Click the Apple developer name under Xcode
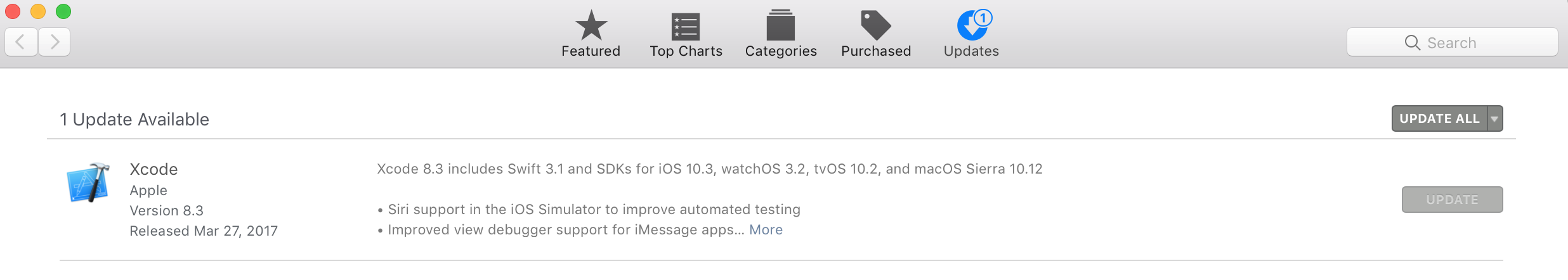Image resolution: width=1568 pixels, height=280 pixels. (148, 191)
